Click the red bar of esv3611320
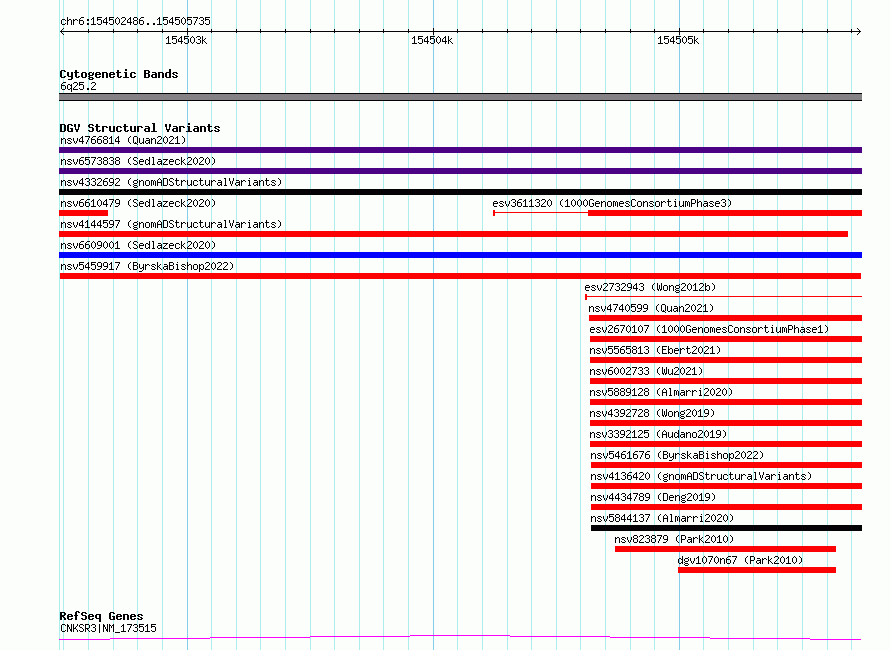The width and height of the screenshot is (890, 650). click(725, 213)
